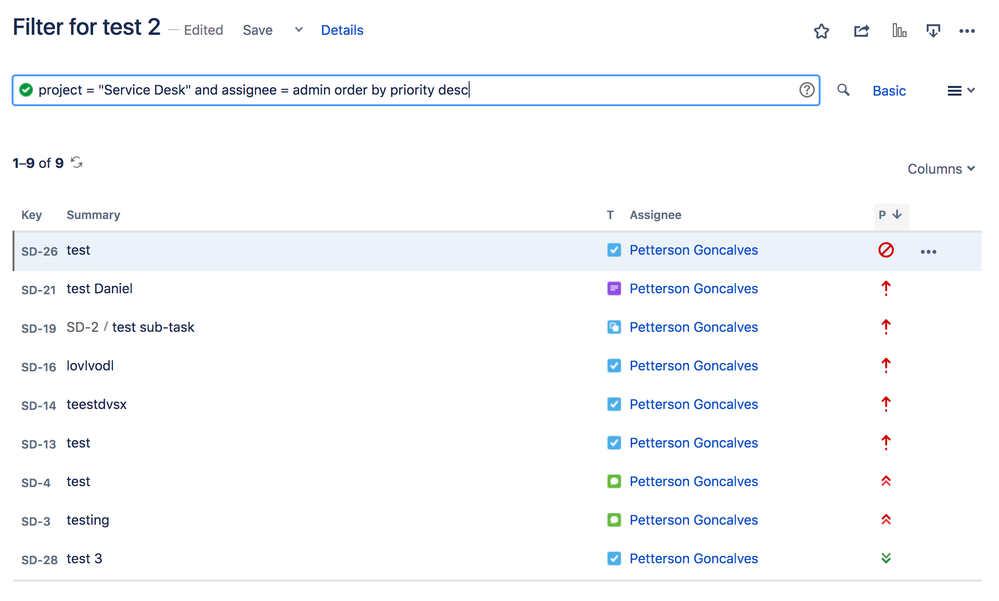Sort by the Summary column header
Image resolution: width=999 pixels, height=601 pixels.
pyautogui.click(x=93, y=215)
